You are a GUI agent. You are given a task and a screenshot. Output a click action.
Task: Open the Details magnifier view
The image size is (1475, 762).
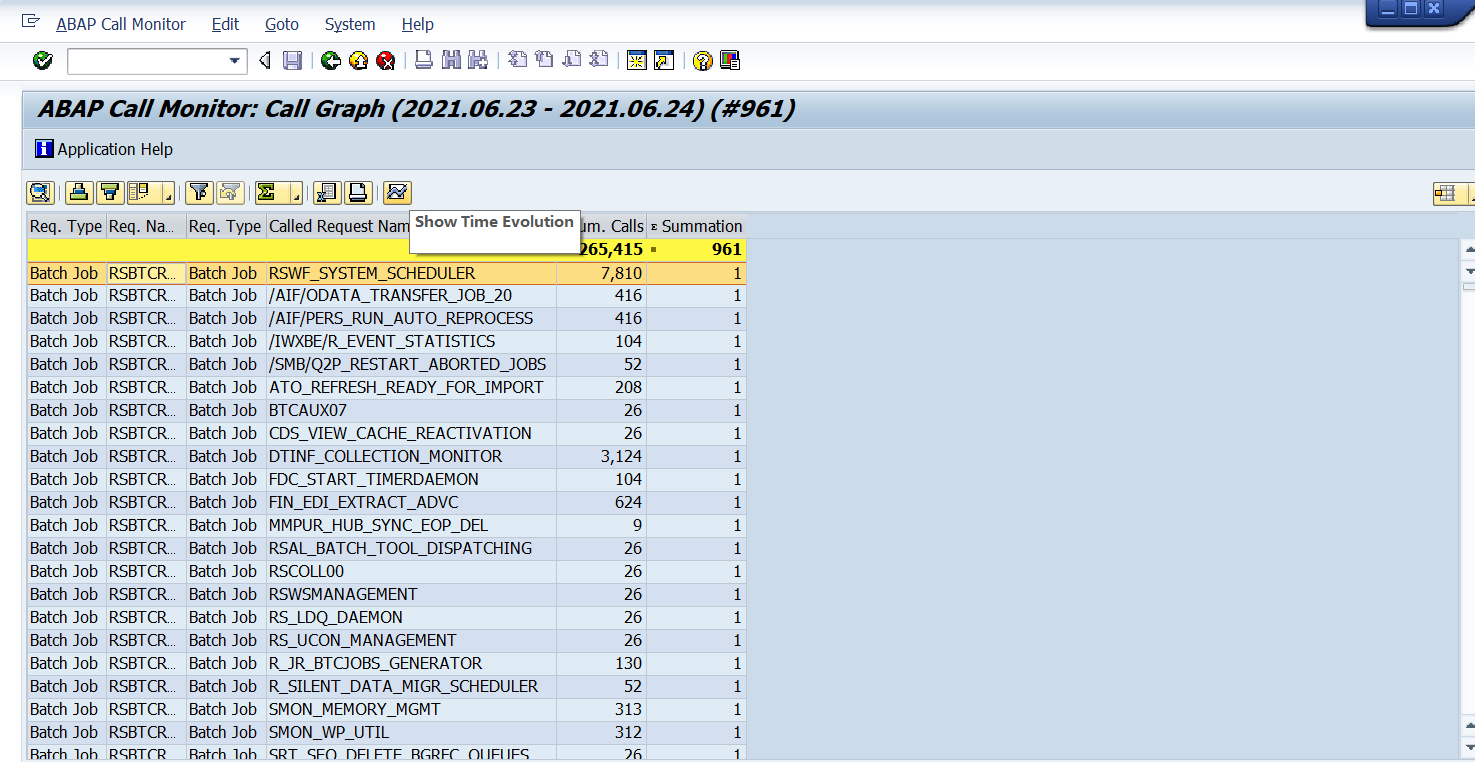click(x=39, y=192)
